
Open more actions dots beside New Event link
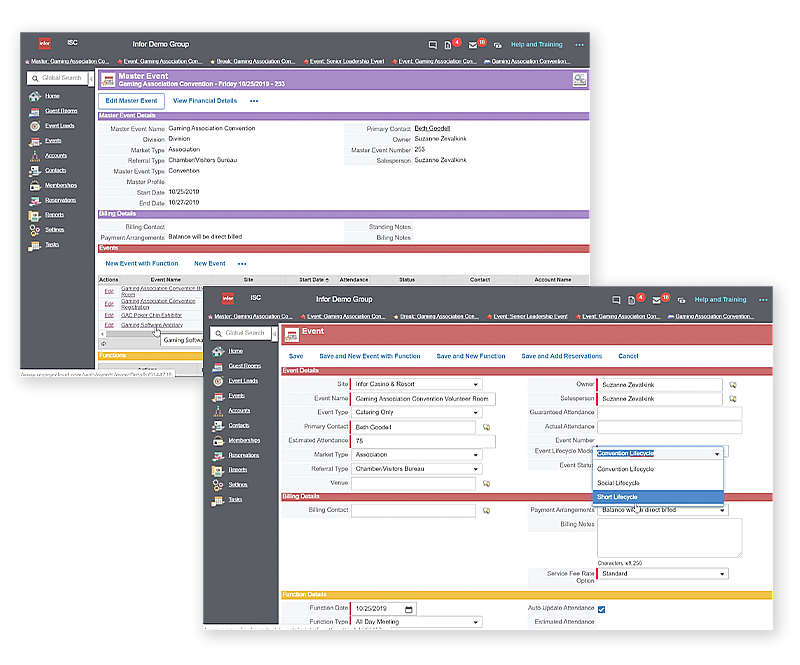tap(242, 264)
